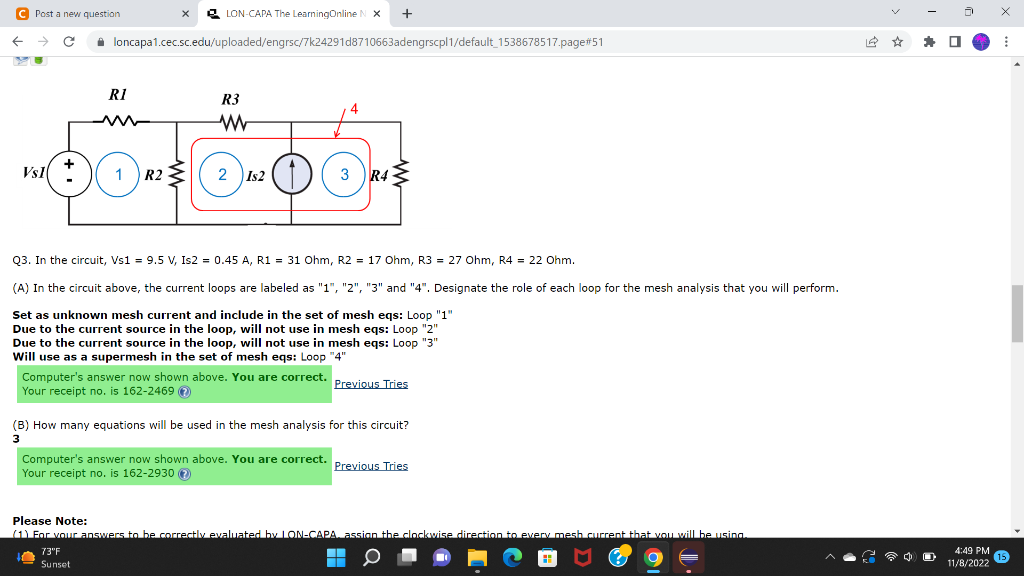Click the question-mark help icon beside receipt 162-2930
Screen dimensions: 1024x576
184,473
